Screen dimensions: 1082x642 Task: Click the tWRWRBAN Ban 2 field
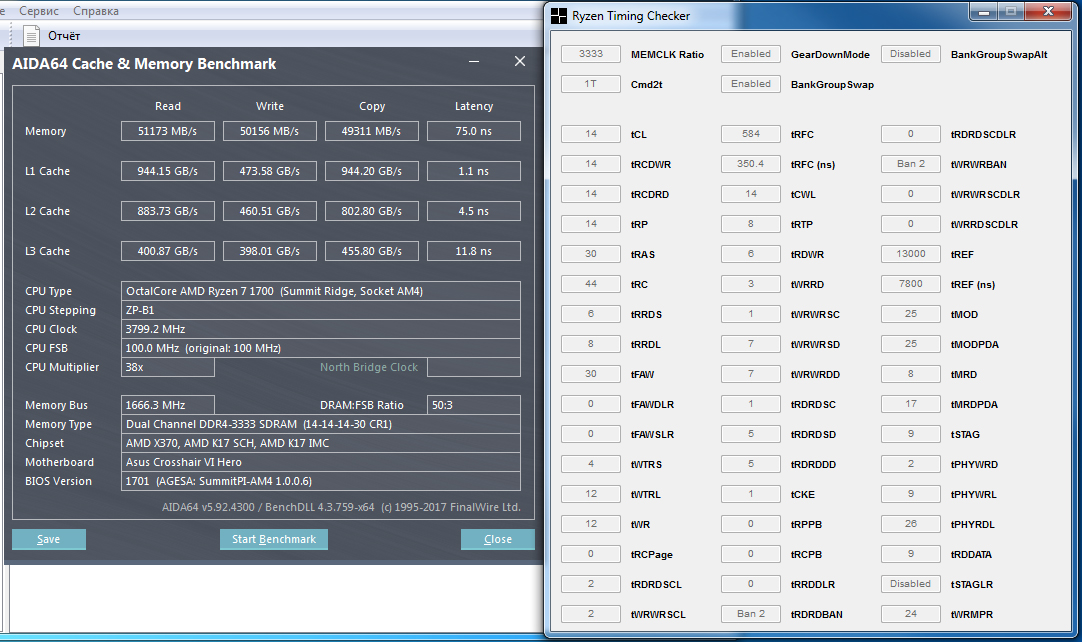(911, 164)
